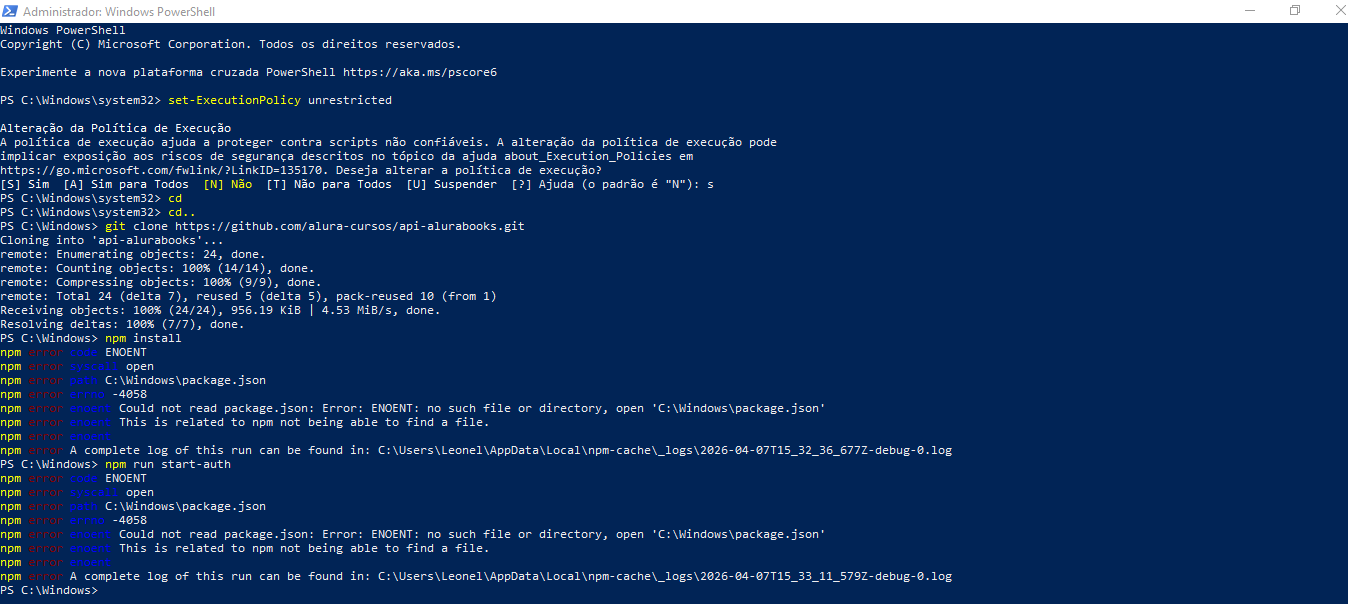Click the 'Administrador: Windows PowerShell' title text
The image size is (1348, 604).
(x=118, y=12)
